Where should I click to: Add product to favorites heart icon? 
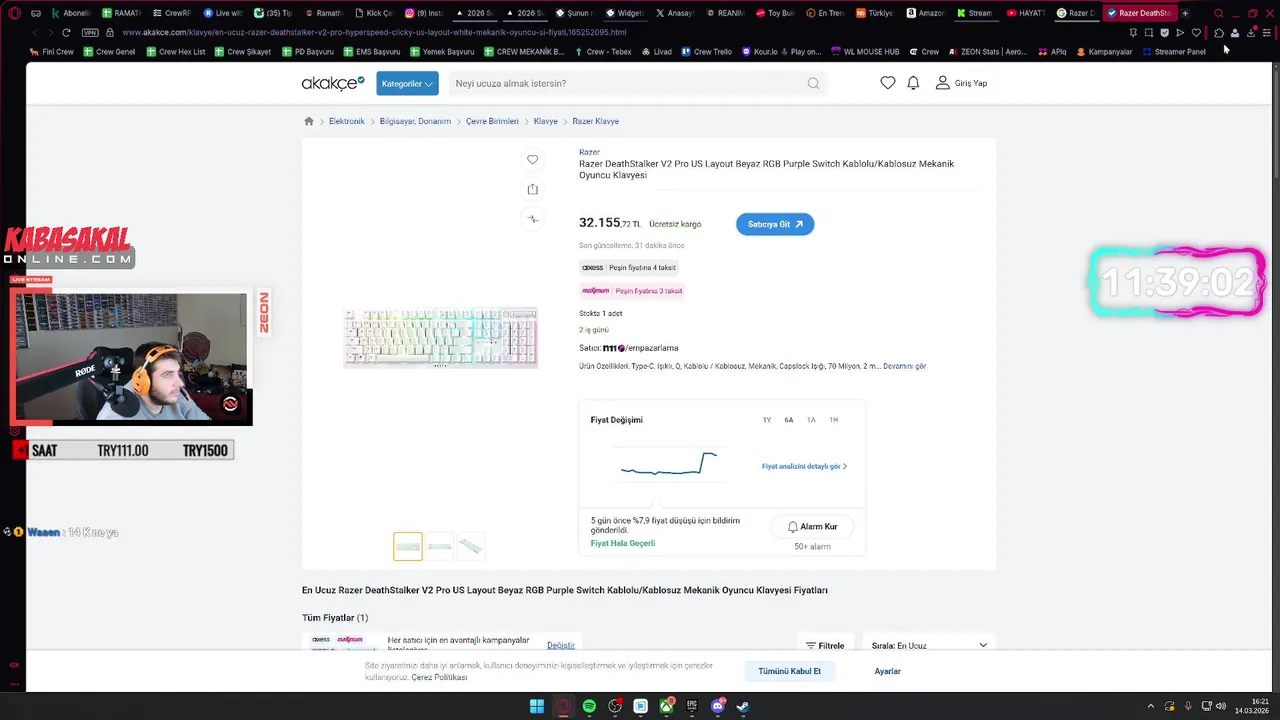tap(532, 159)
